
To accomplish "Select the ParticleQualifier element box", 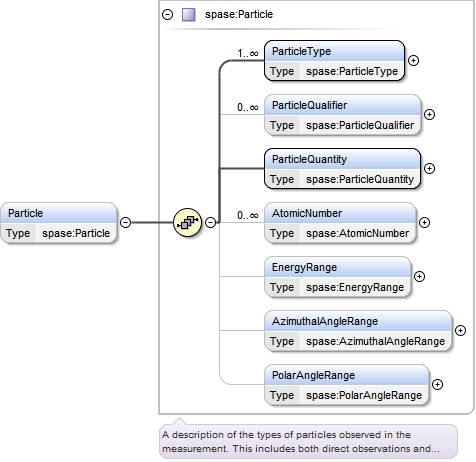I will point(342,115).
